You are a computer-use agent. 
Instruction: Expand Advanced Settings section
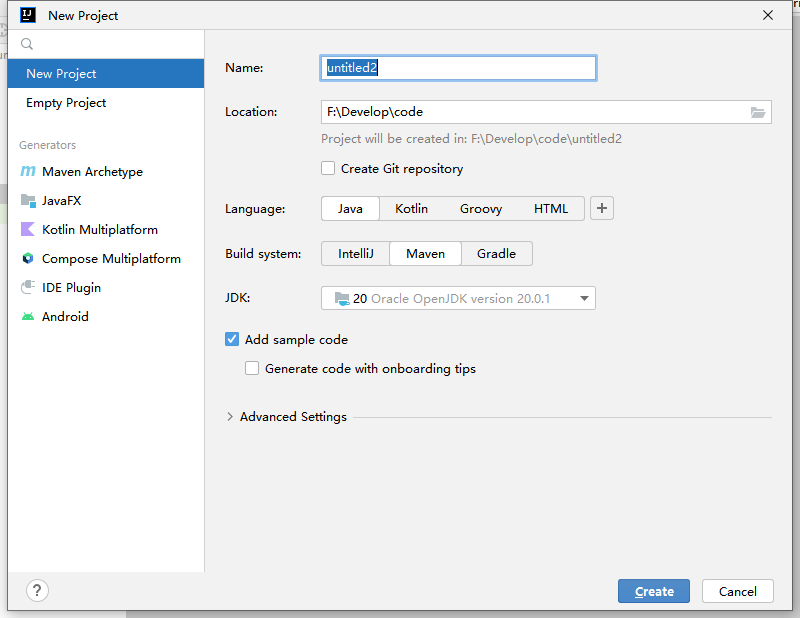click(x=231, y=417)
